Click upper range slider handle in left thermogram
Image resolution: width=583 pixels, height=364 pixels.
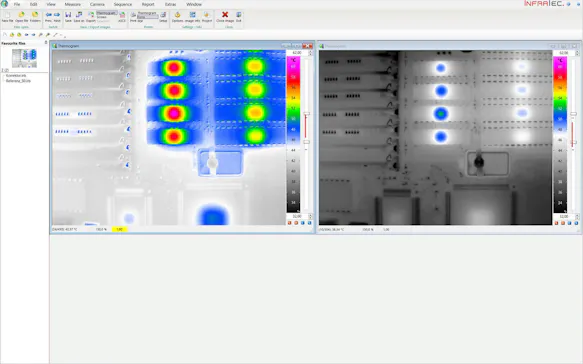tap(306, 114)
